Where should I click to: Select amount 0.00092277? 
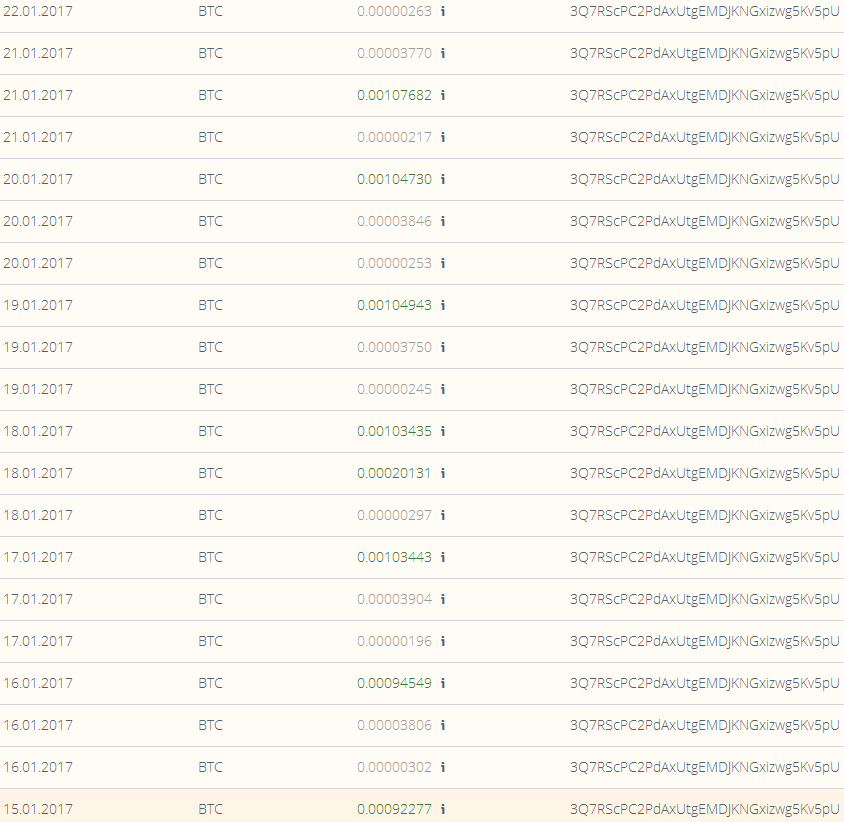pos(395,809)
